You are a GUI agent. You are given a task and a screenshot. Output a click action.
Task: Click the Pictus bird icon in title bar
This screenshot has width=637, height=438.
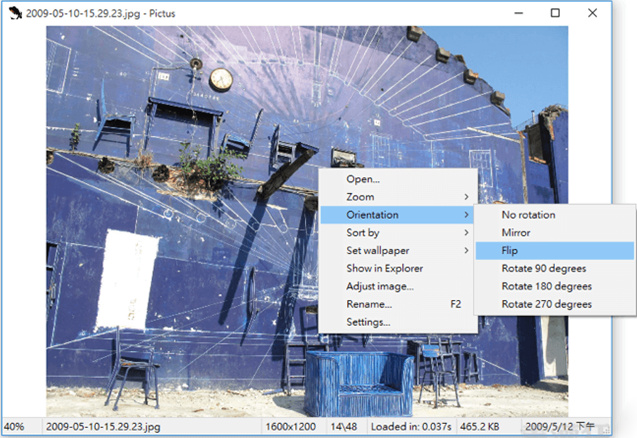(x=13, y=12)
